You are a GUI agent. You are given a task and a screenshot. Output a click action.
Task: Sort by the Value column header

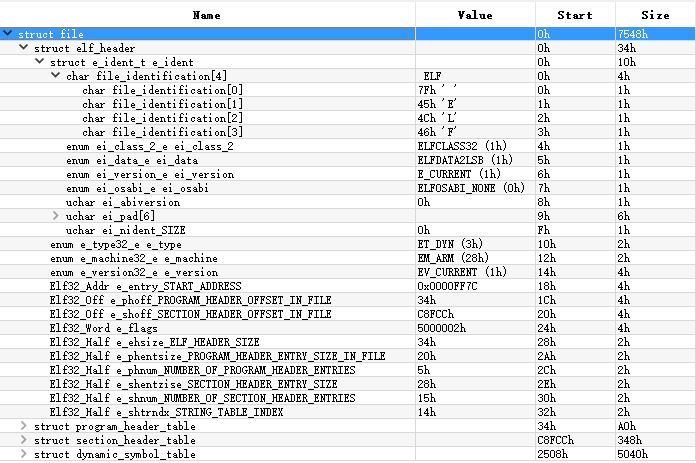pyautogui.click(x=475, y=15)
